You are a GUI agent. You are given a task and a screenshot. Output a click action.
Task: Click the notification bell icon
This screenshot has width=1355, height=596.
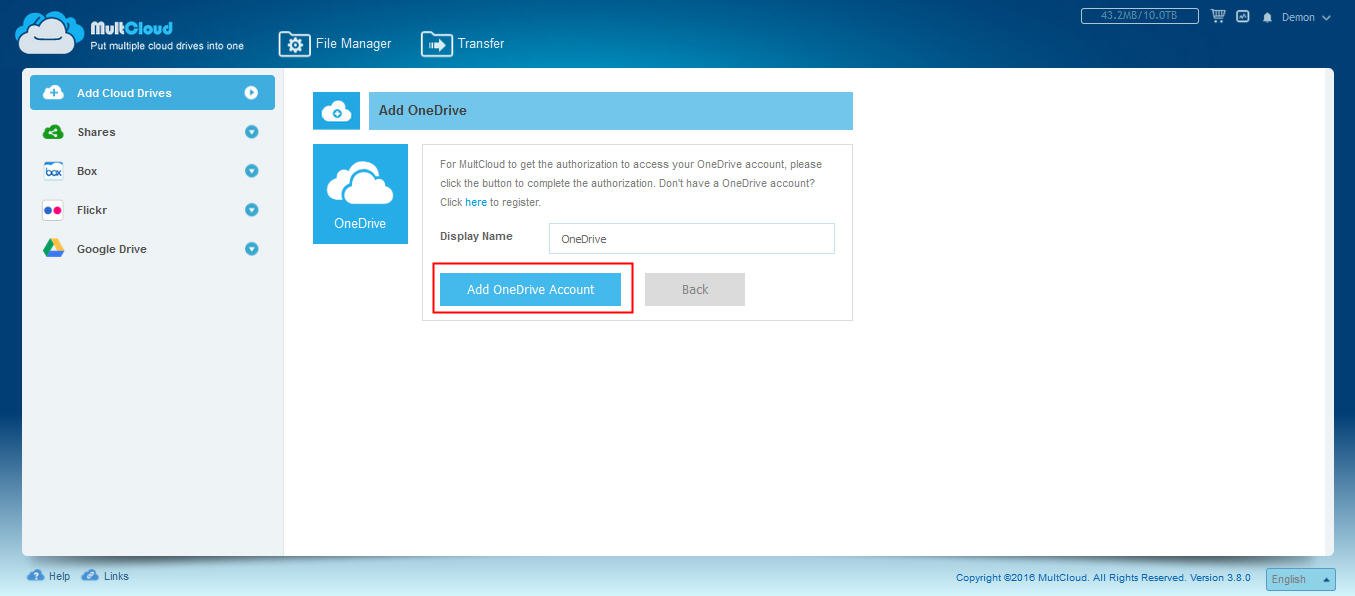(x=1268, y=18)
